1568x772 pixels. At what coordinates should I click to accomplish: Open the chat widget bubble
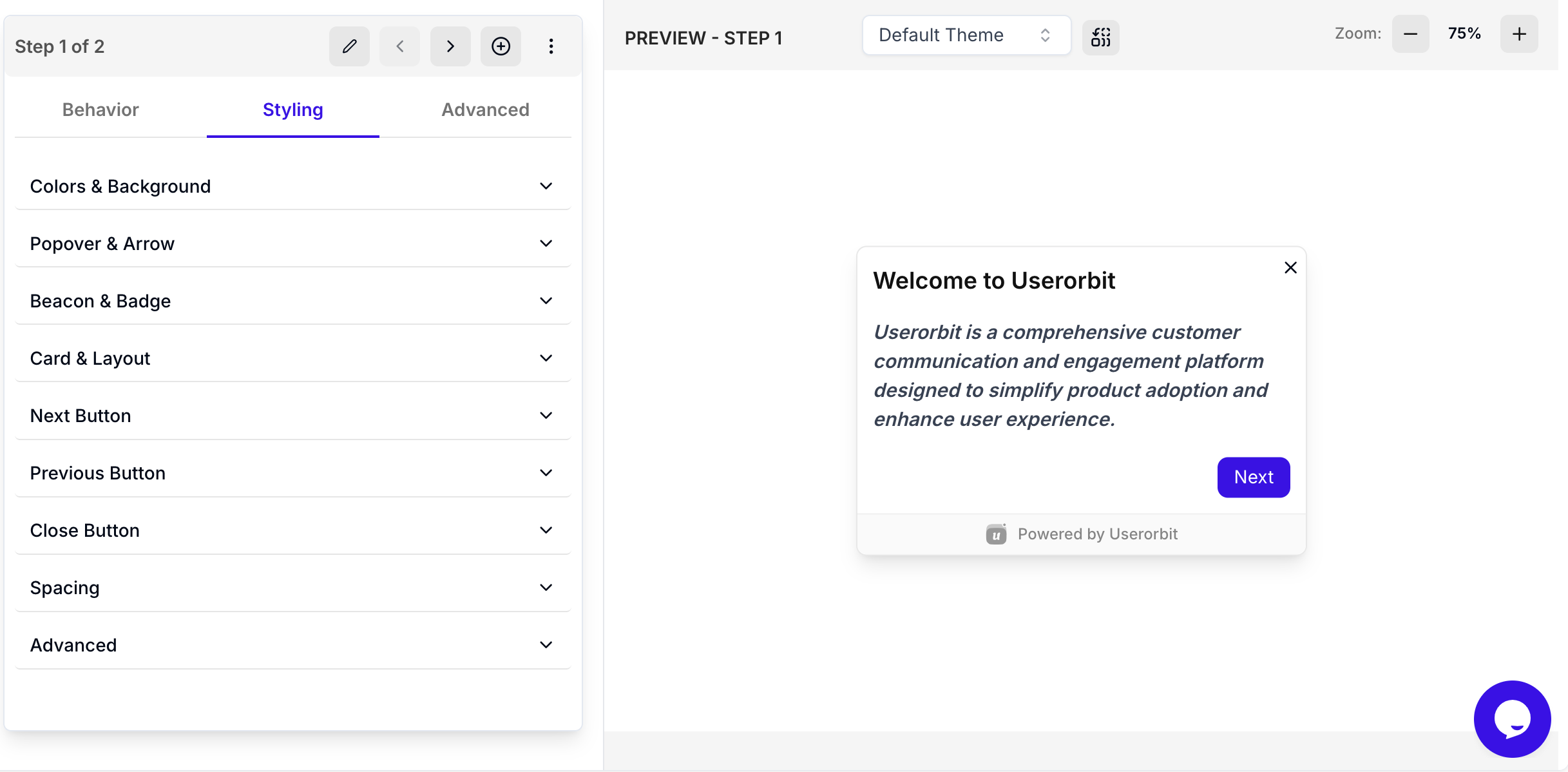(1511, 719)
